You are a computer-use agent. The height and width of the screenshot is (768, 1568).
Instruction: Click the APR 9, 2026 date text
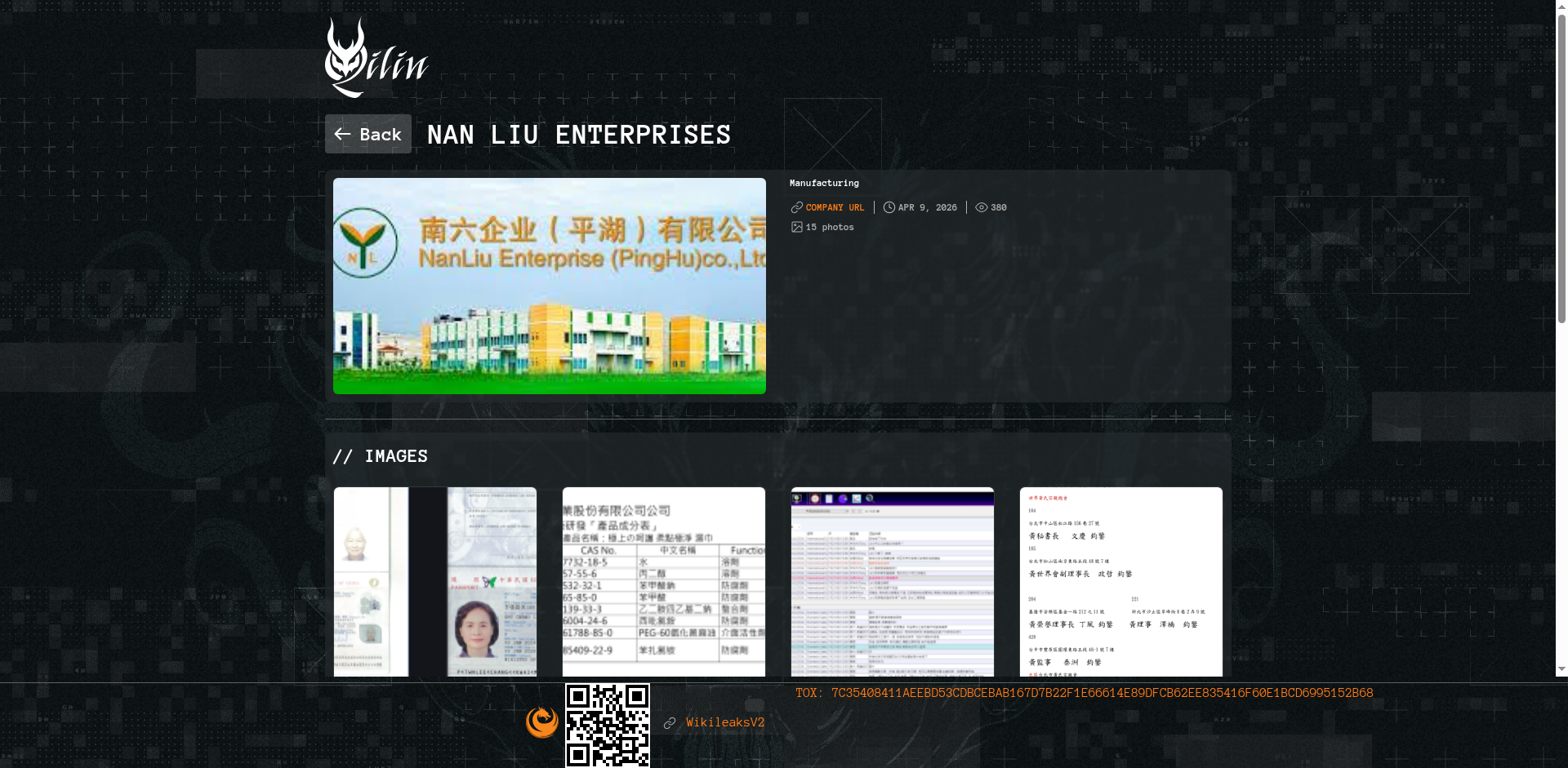coord(928,207)
